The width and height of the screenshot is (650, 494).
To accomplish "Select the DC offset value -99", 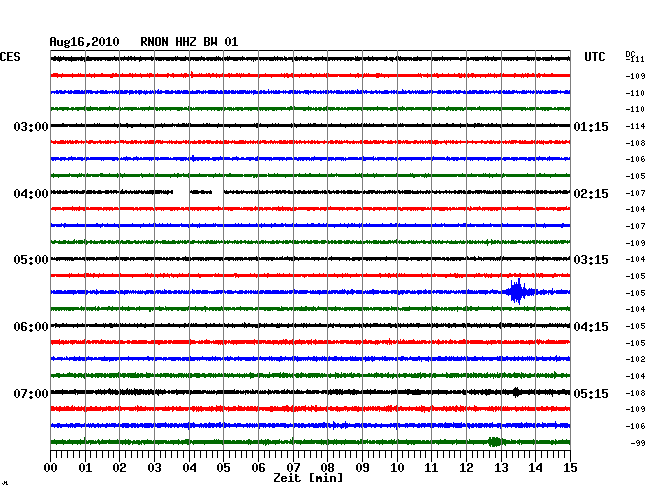I will click(x=638, y=443).
